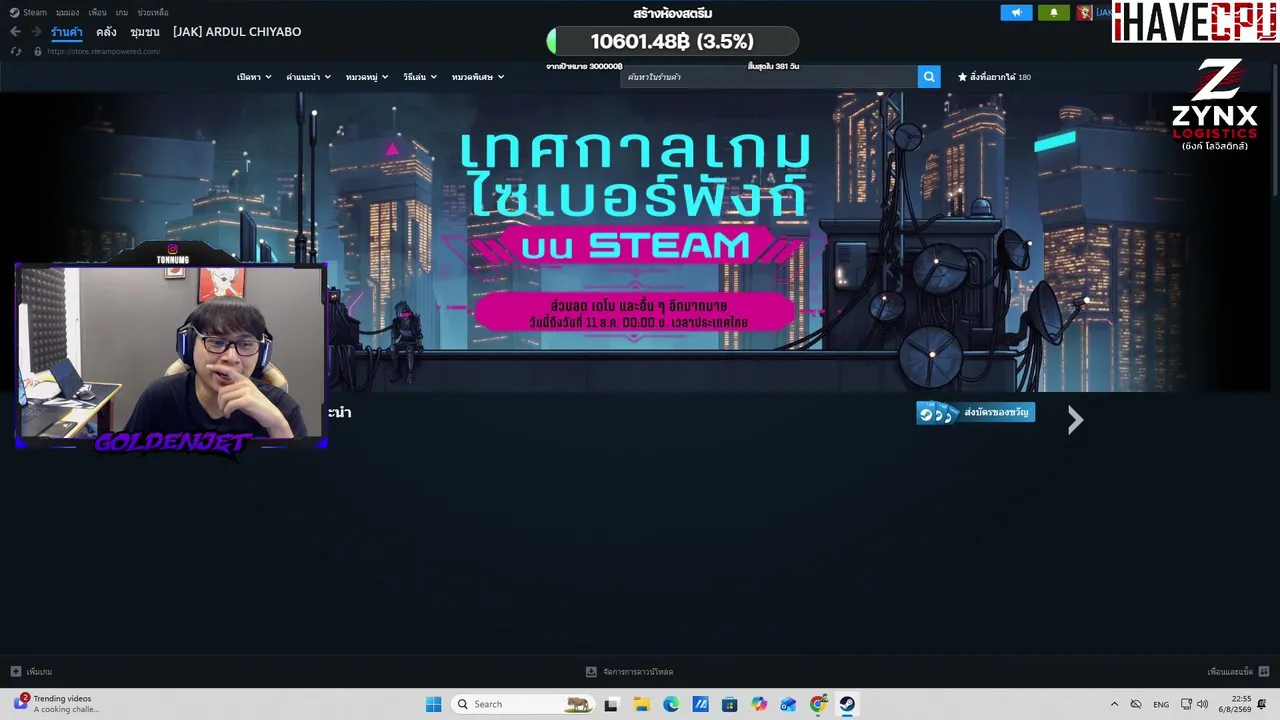Expand the หมวดพิเศษ store dropdown
1280x720 pixels.
point(478,77)
